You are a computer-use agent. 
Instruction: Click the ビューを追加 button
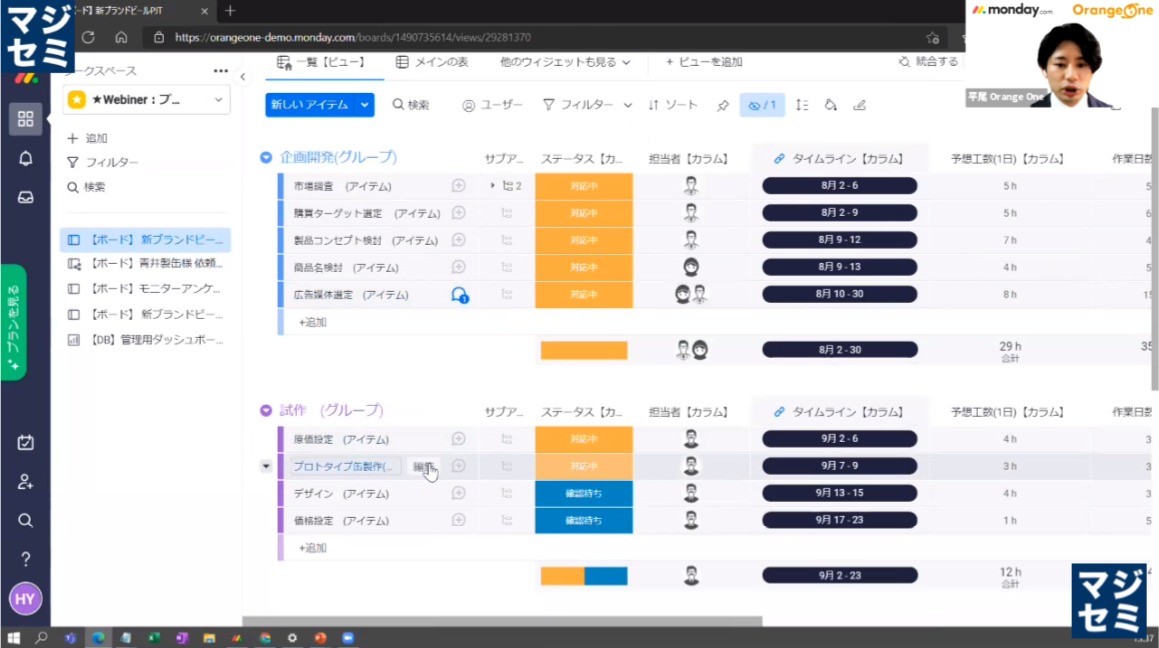pos(705,62)
